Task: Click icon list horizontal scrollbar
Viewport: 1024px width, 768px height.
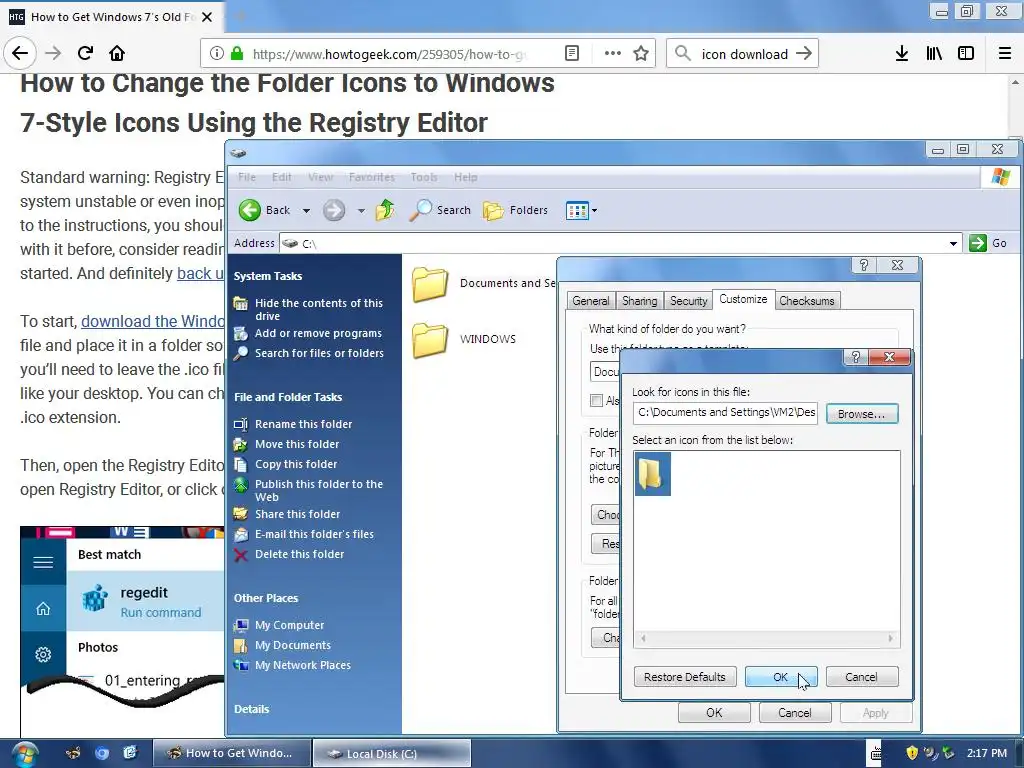Action: click(x=767, y=638)
